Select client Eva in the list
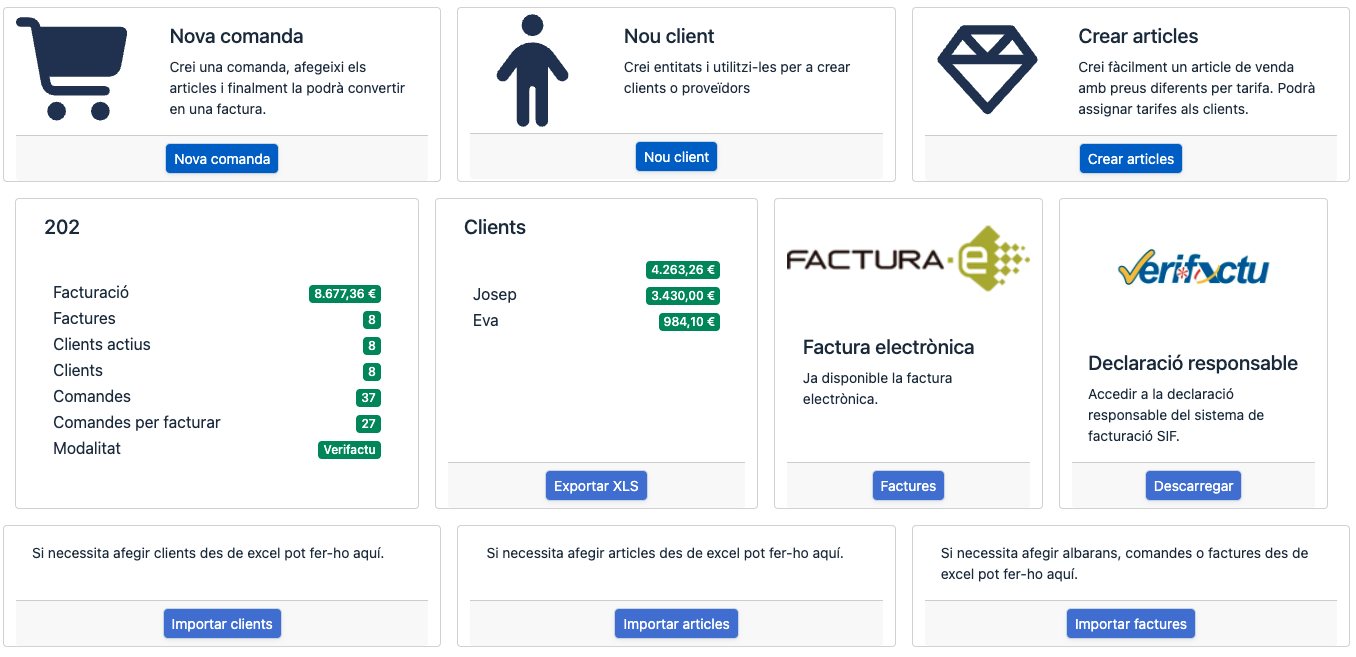 [x=486, y=321]
